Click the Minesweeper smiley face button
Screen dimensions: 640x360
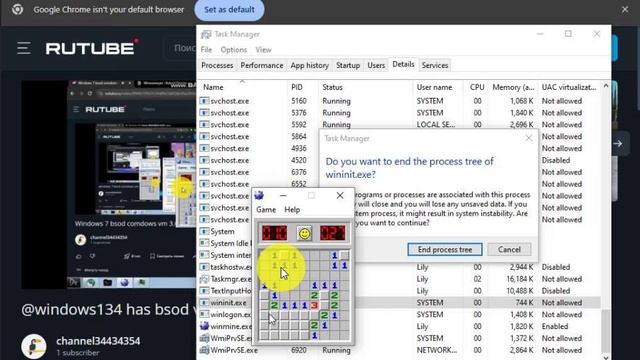[304, 233]
